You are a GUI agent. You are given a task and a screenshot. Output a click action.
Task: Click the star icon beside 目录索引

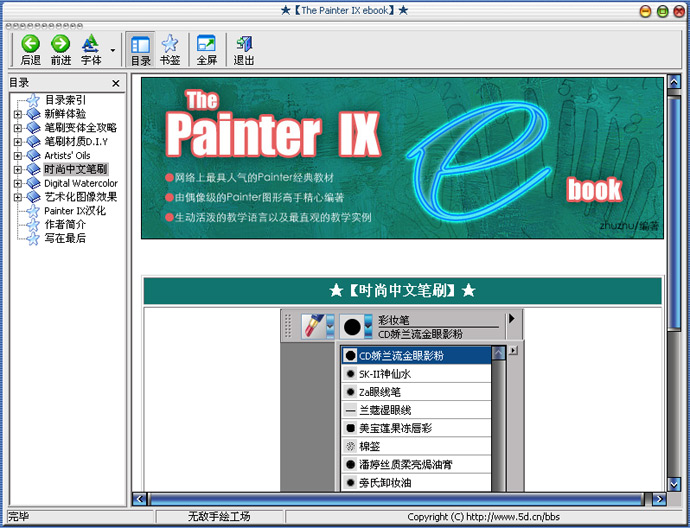[x=33, y=100]
